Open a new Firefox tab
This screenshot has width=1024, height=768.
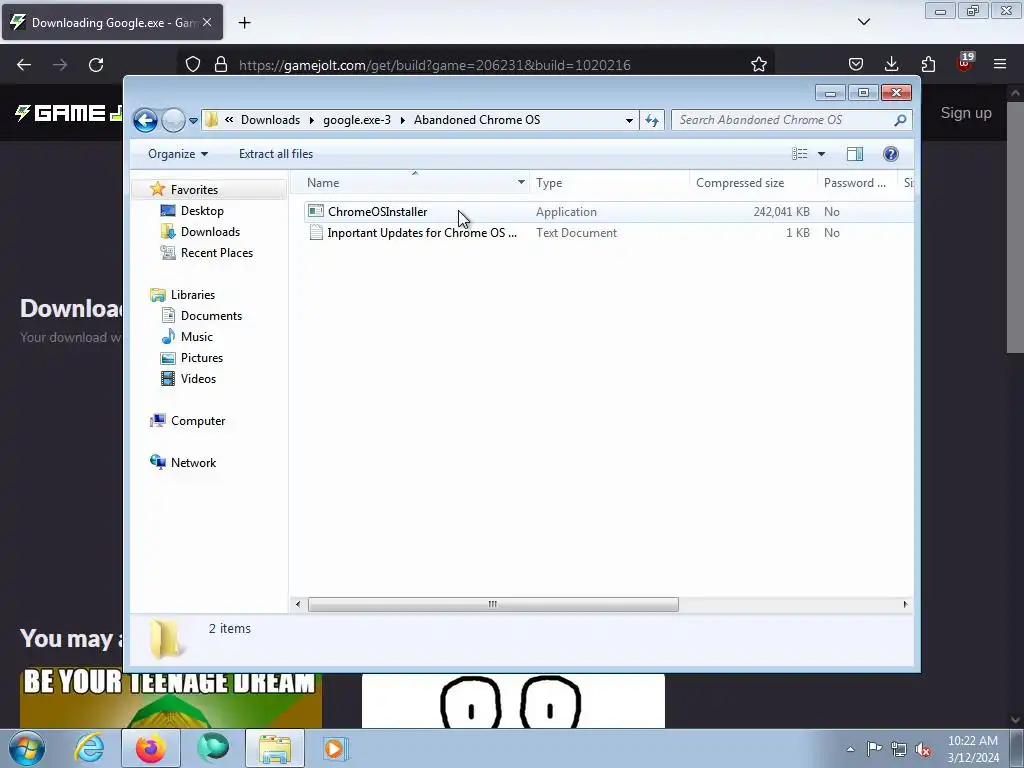click(244, 23)
